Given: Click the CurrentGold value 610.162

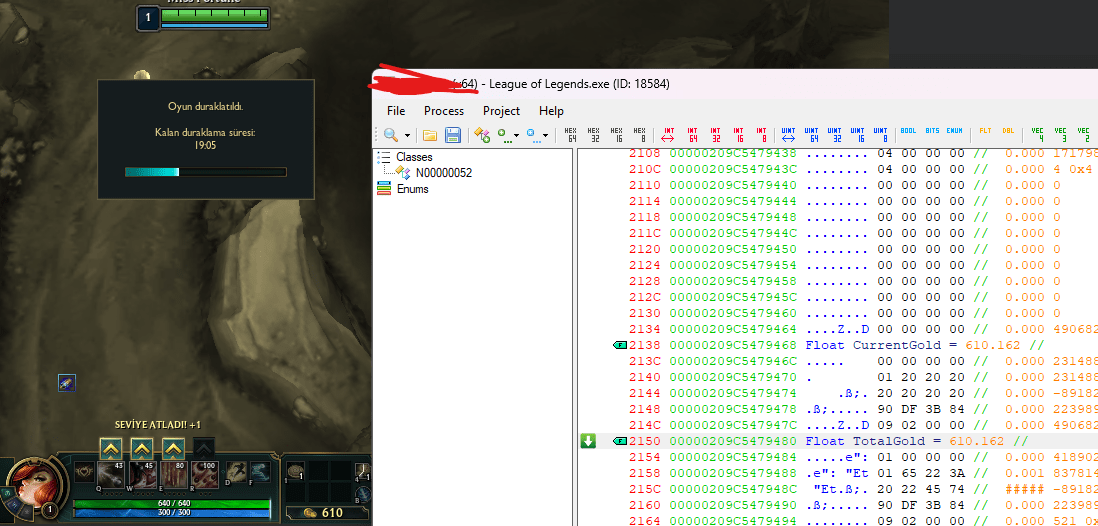Looking at the screenshot, I should (994, 345).
